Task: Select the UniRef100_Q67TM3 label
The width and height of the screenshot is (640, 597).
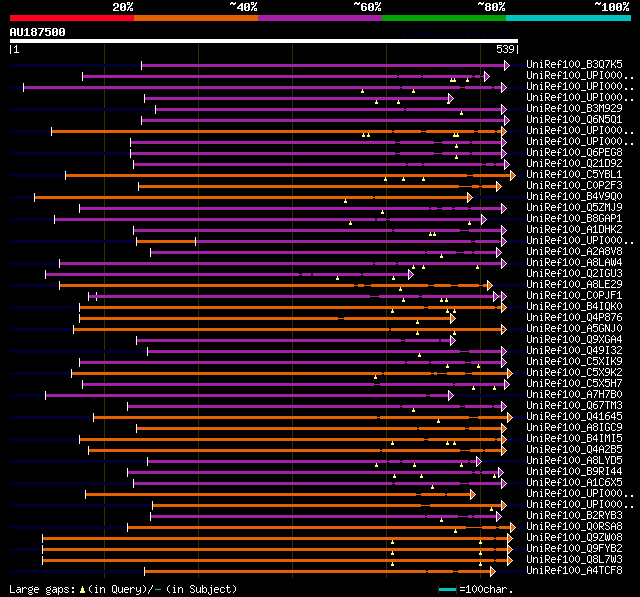Action: click(574, 406)
